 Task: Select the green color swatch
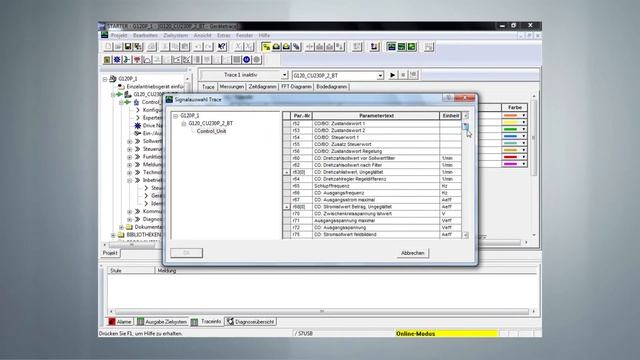511,129
